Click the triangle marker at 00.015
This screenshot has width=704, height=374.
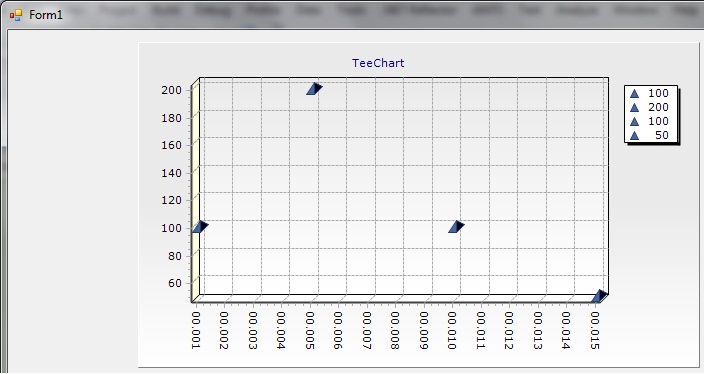tap(599, 296)
